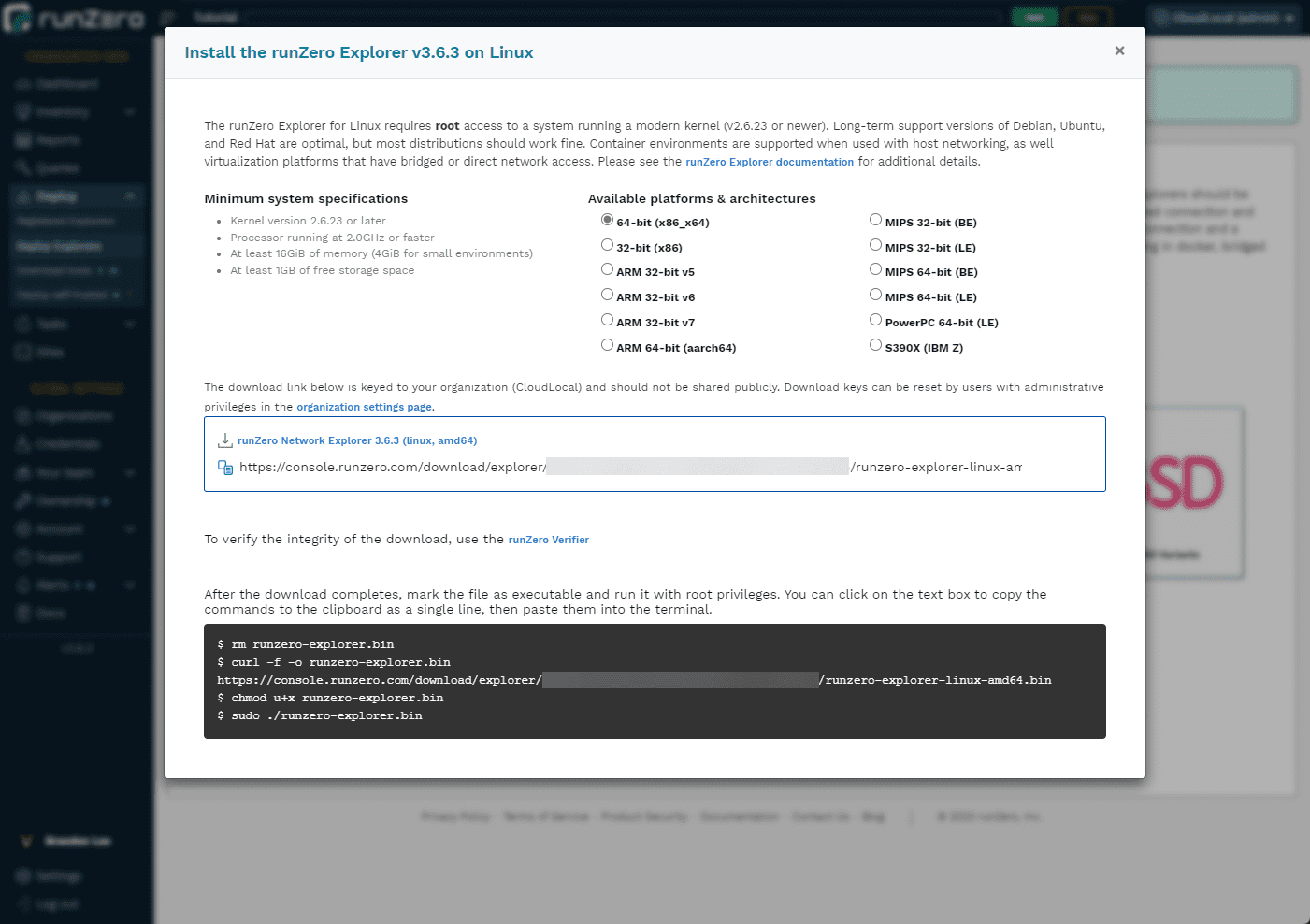Viewport: 1310px width, 924px height.
Task: Click 'Processor running at 2.0GHz or faster' bullet
Action: 332,238
